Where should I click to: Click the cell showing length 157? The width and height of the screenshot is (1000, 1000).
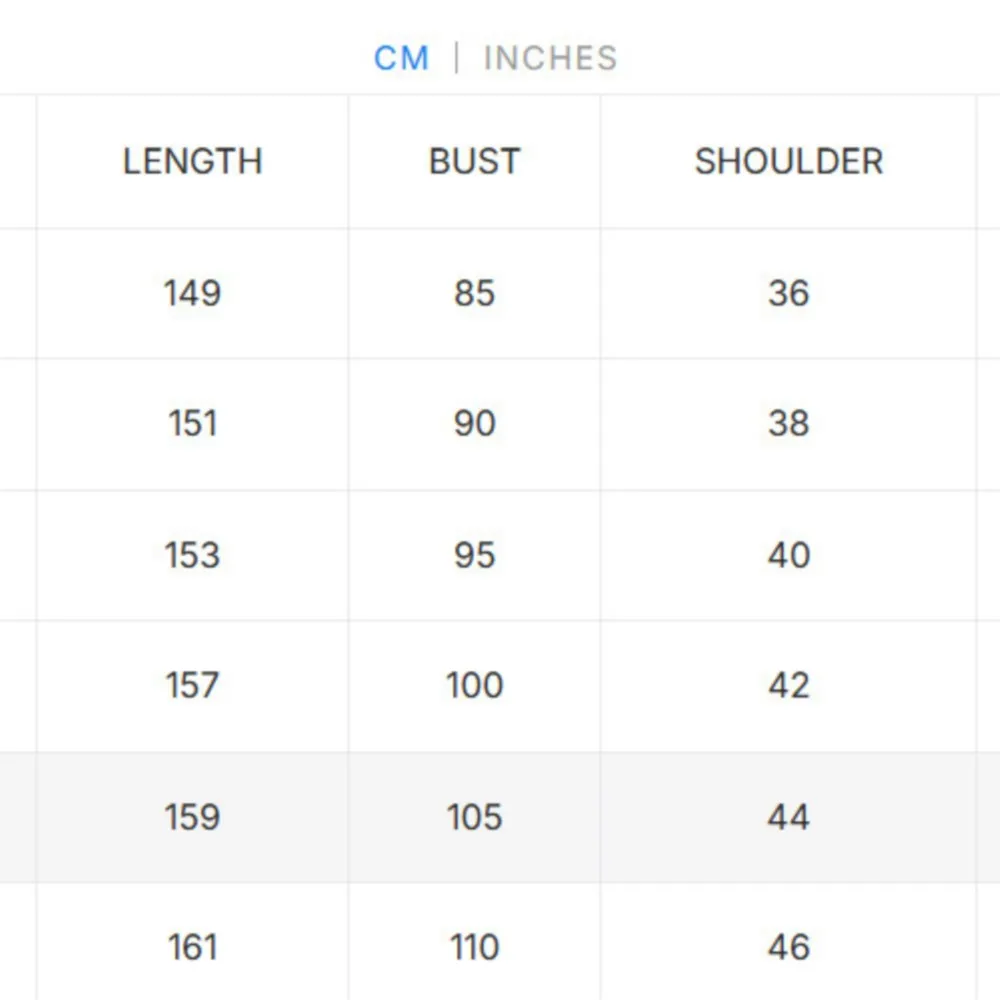190,685
